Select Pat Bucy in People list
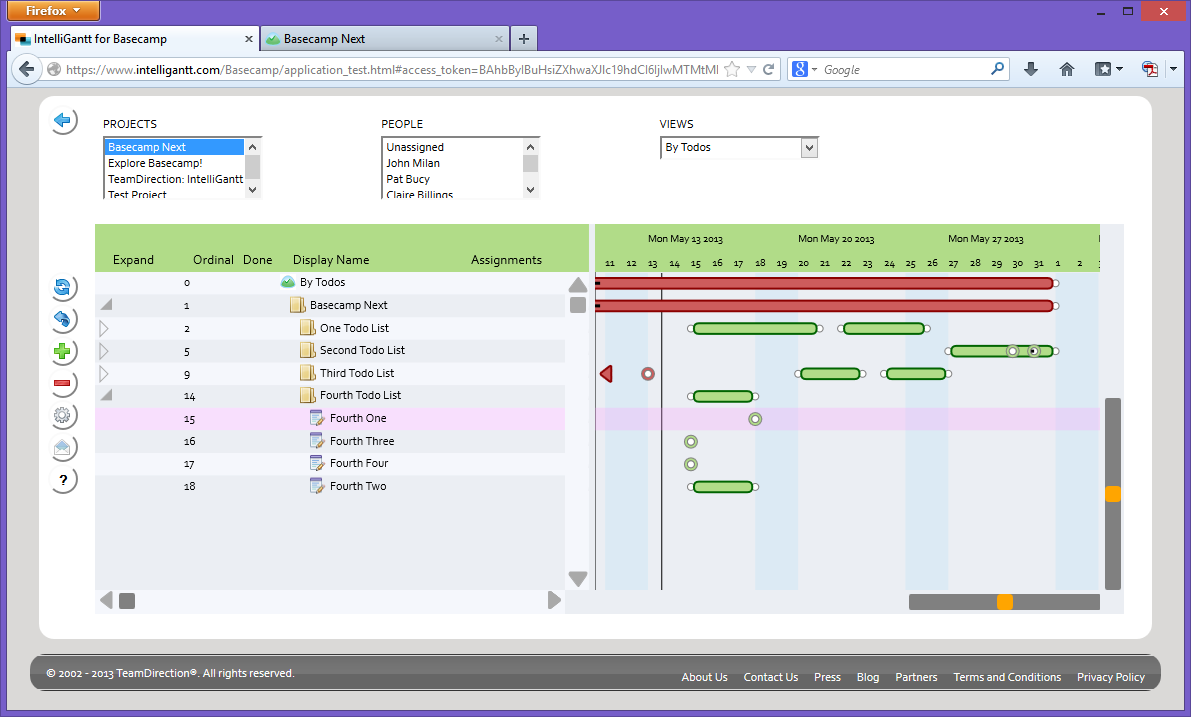Screen dimensions: 1191x717 (x=453, y=179)
